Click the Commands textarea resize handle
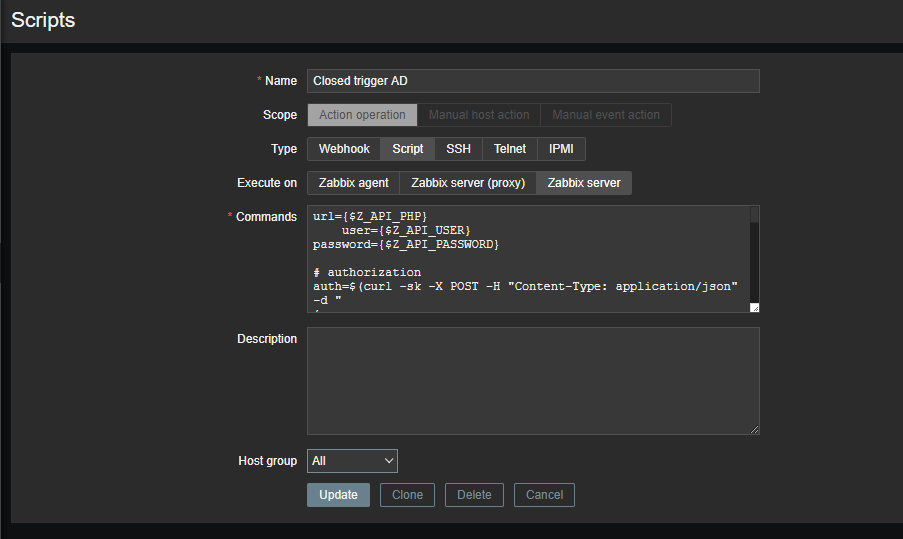 coord(754,308)
